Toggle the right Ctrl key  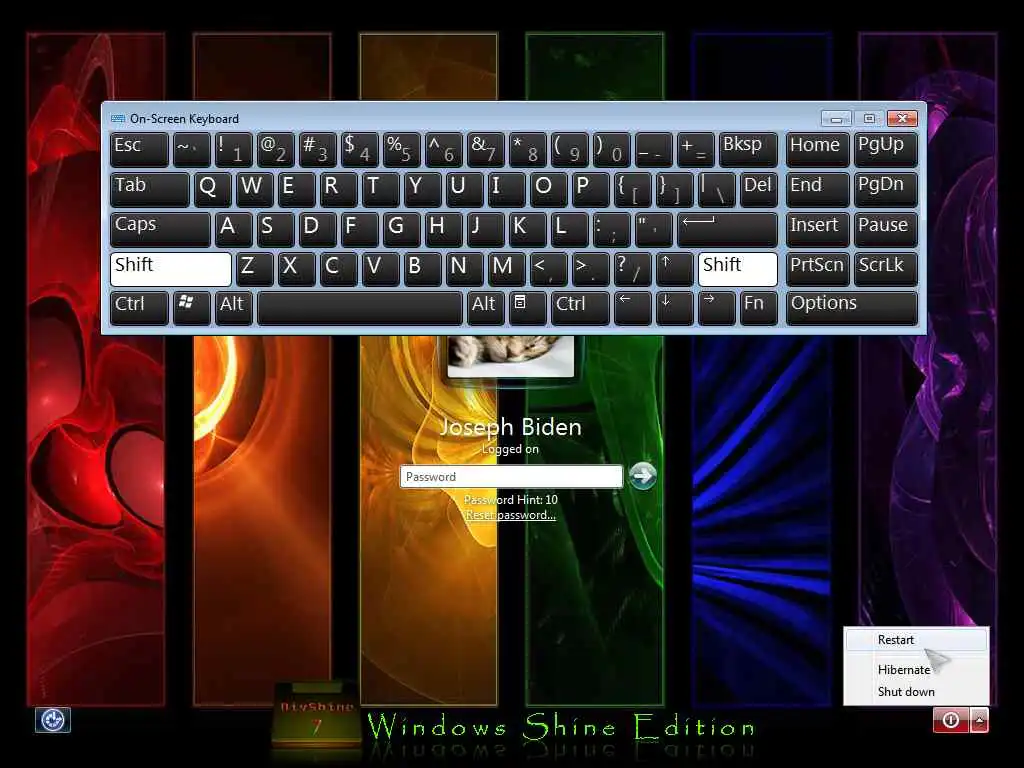point(580,308)
